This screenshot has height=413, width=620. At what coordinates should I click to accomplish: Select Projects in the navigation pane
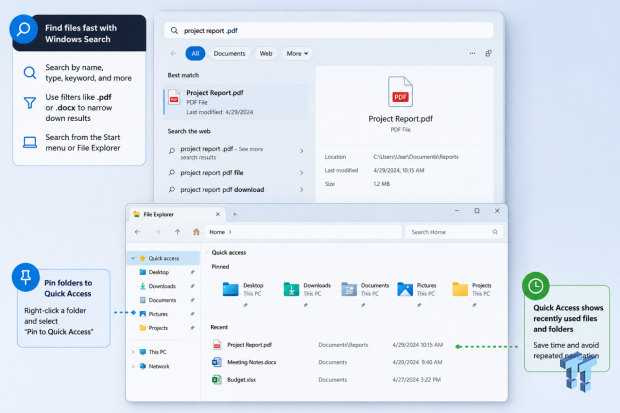[x=158, y=328]
